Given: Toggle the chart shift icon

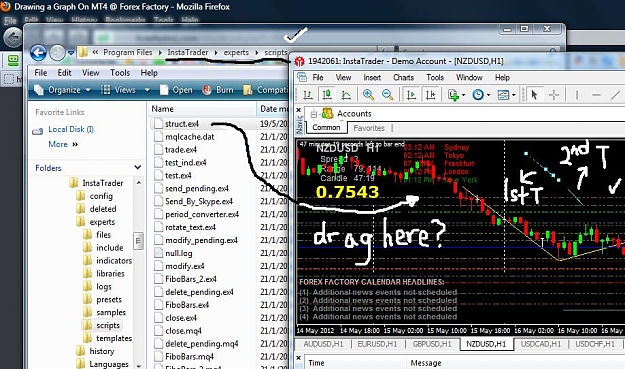Looking at the screenshot, I should tap(430, 95).
